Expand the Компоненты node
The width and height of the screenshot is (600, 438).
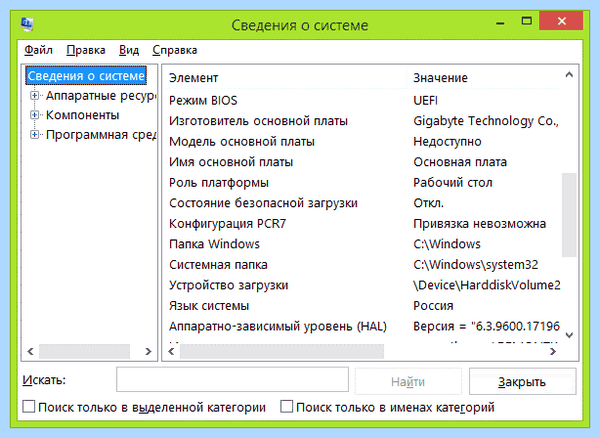pos(34,115)
